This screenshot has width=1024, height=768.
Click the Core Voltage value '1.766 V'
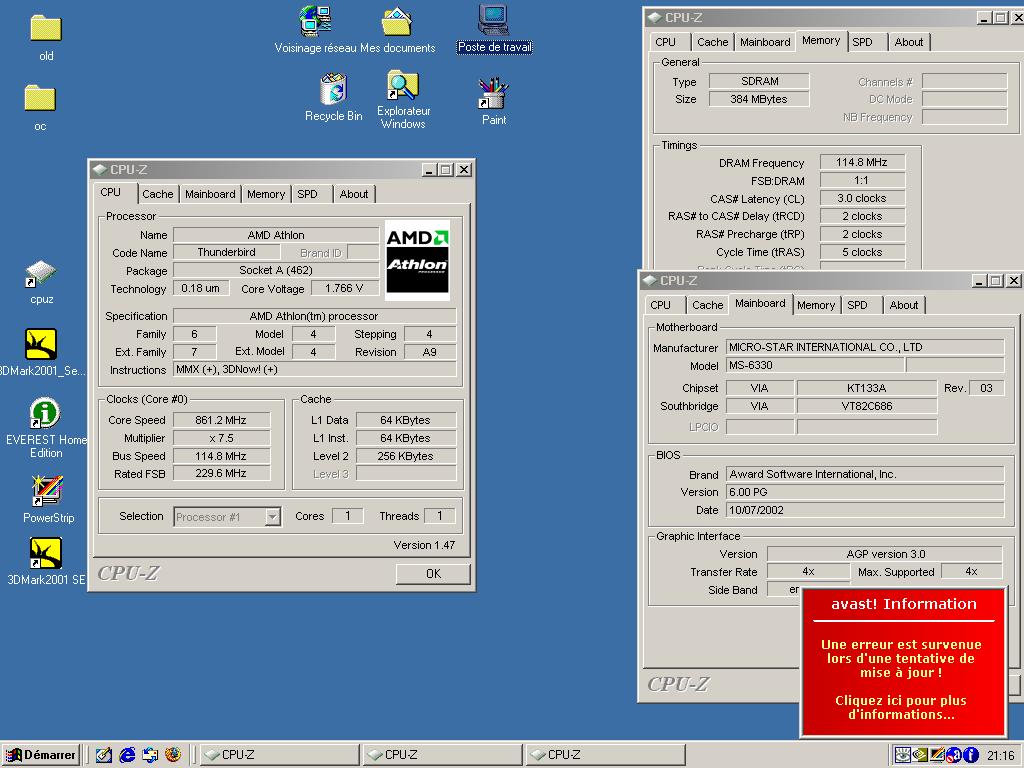tap(344, 288)
